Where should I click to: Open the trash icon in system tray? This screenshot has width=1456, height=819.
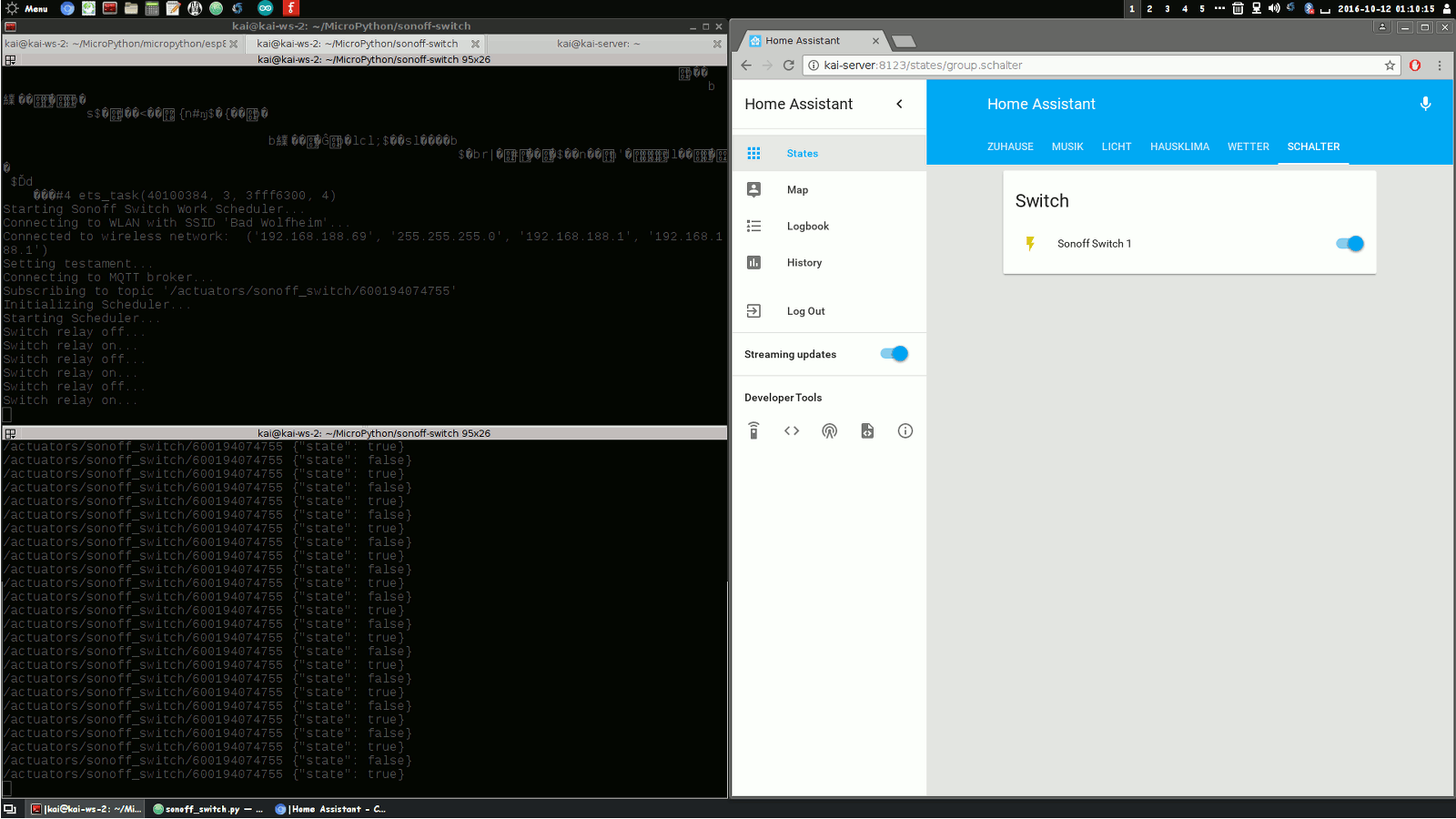(x=1238, y=8)
